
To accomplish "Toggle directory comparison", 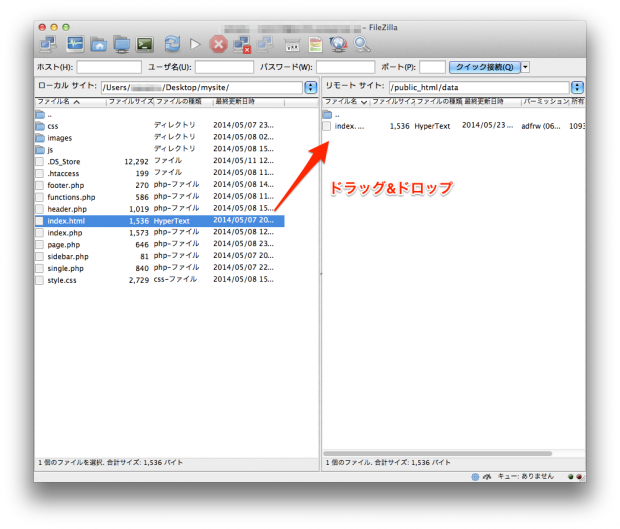I will pos(315,44).
